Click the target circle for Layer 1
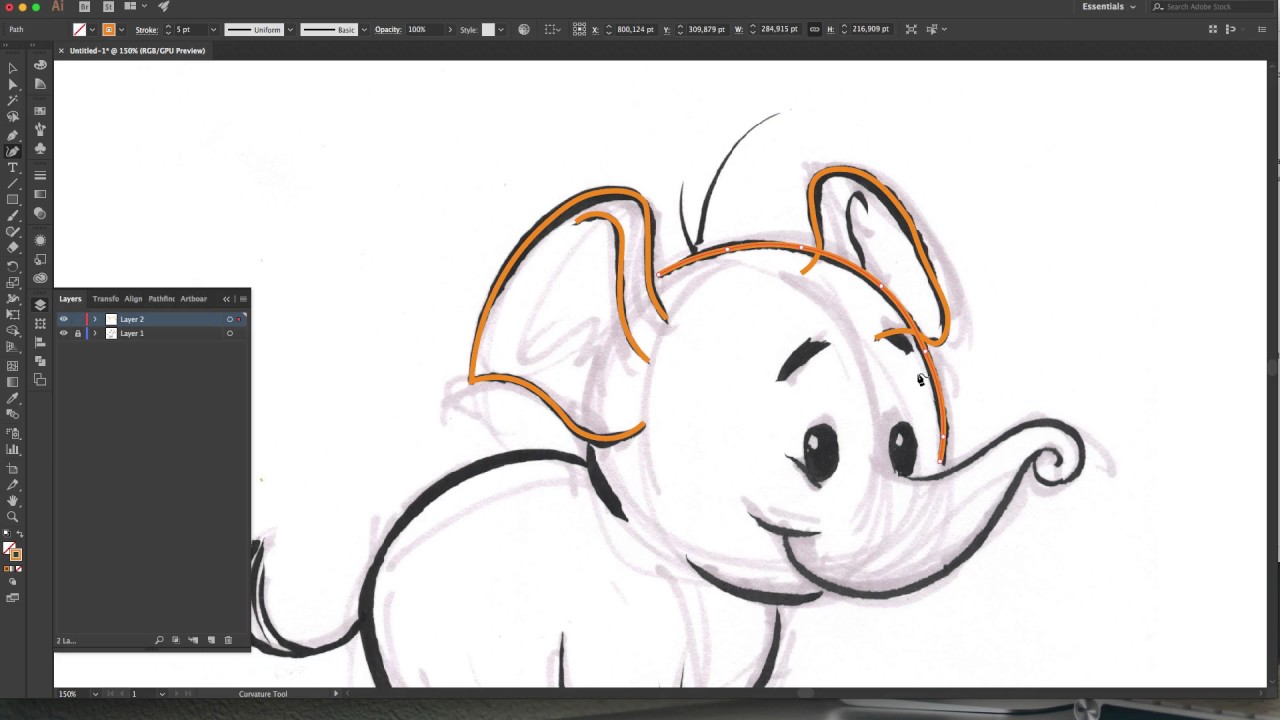Viewport: 1280px width, 720px height. (x=230, y=333)
